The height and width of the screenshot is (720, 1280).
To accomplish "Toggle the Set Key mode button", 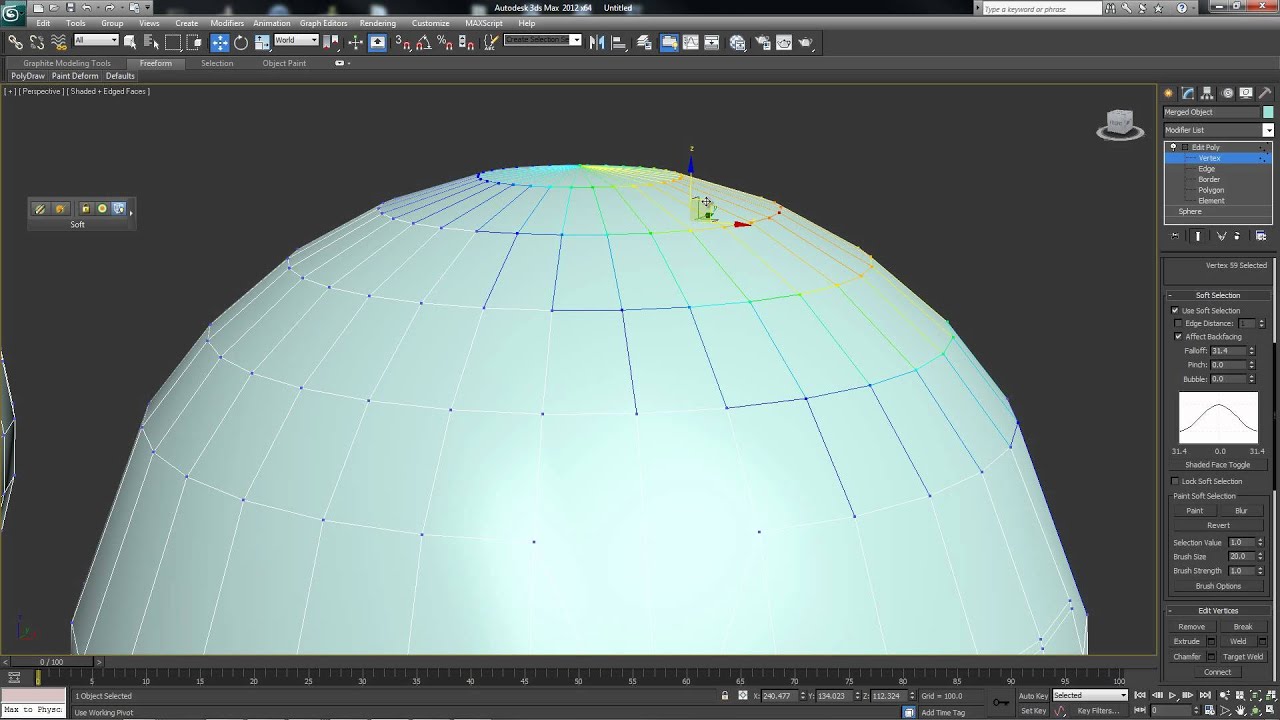I will pyautogui.click(x=1033, y=711).
